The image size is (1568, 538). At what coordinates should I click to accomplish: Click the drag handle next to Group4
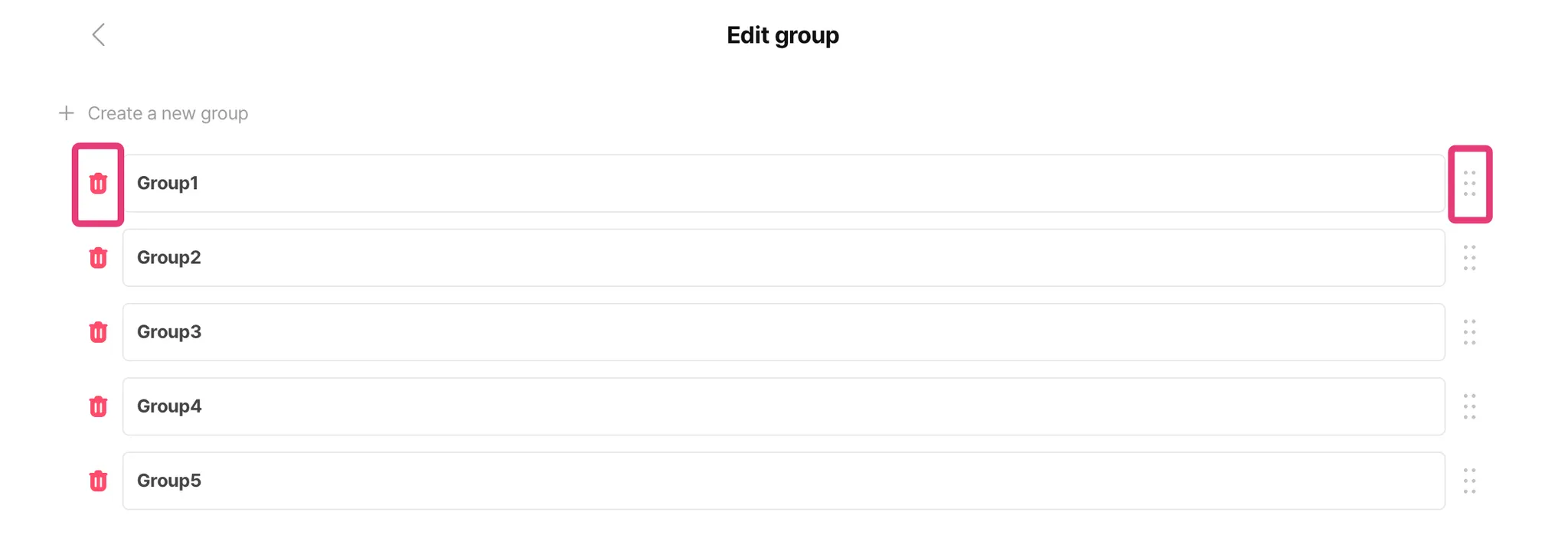[1469, 406]
